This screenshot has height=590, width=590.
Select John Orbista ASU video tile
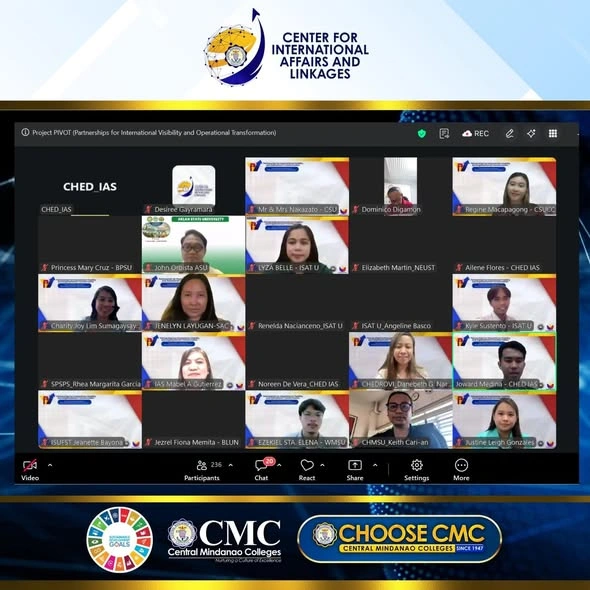pyautogui.click(x=193, y=245)
